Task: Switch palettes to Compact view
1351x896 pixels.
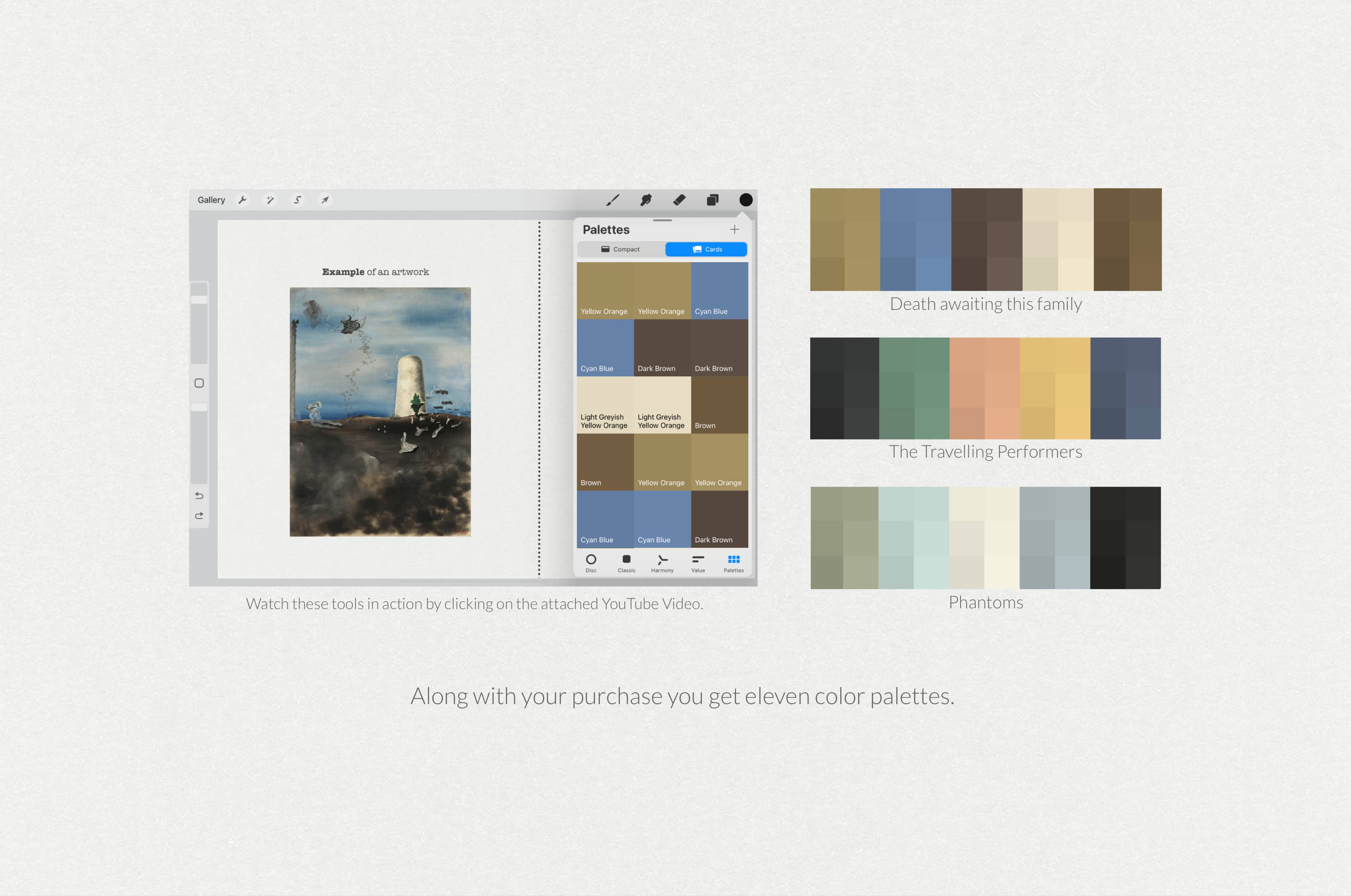Action: [x=621, y=249]
